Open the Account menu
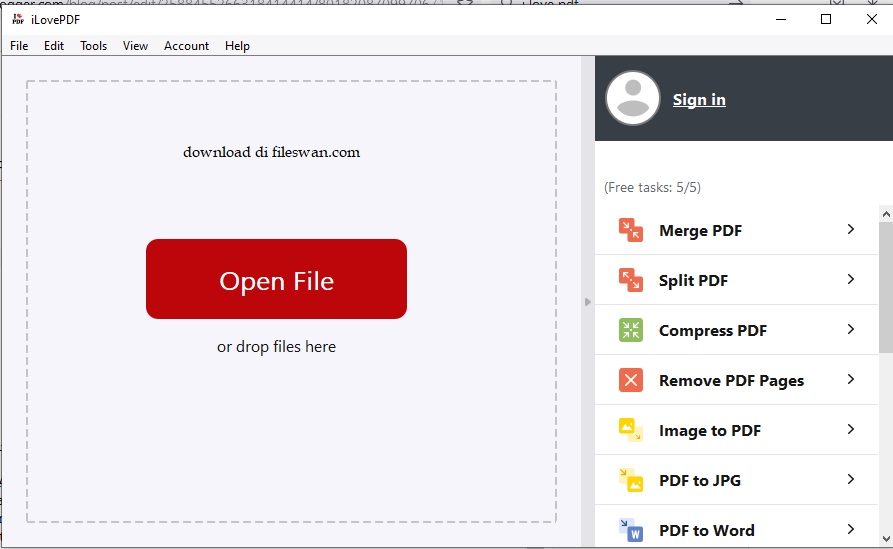The image size is (893, 549). pos(186,46)
